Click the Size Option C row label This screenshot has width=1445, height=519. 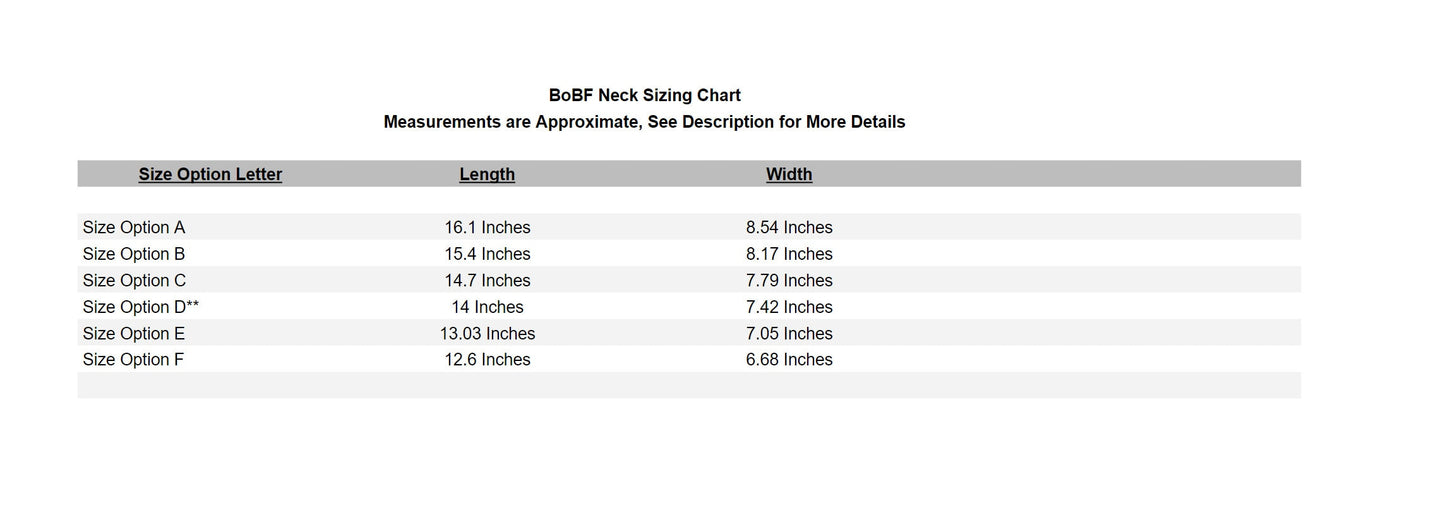click(x=134, y=281)
